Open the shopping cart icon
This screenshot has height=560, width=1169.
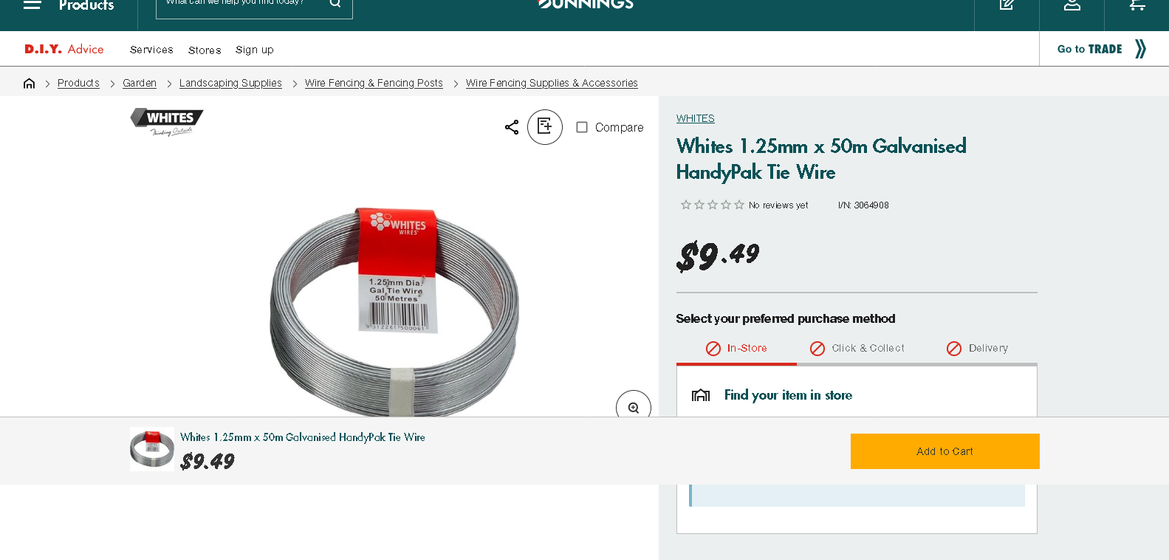[x=1137, y=5]
